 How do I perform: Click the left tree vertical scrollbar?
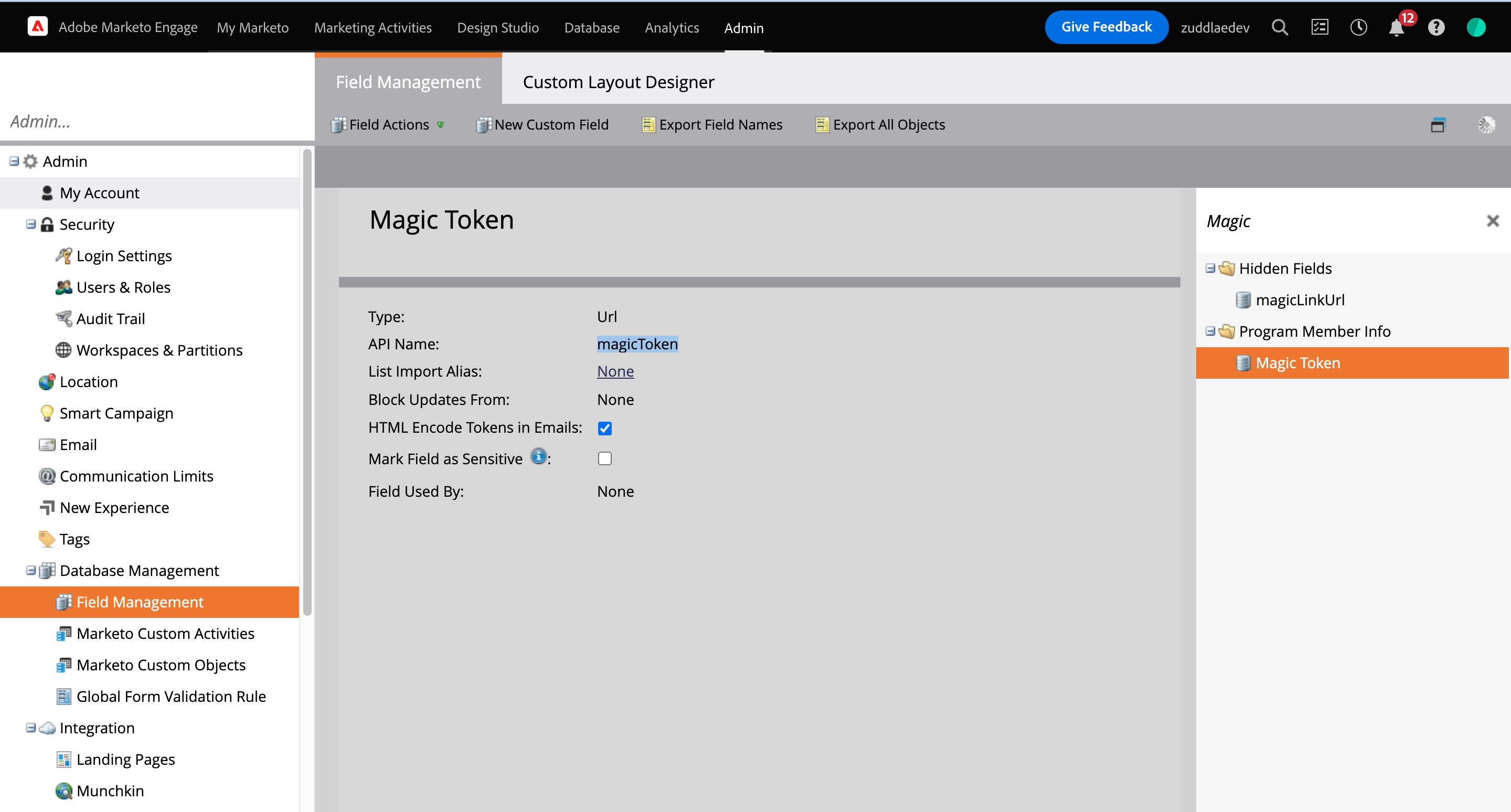307,381
